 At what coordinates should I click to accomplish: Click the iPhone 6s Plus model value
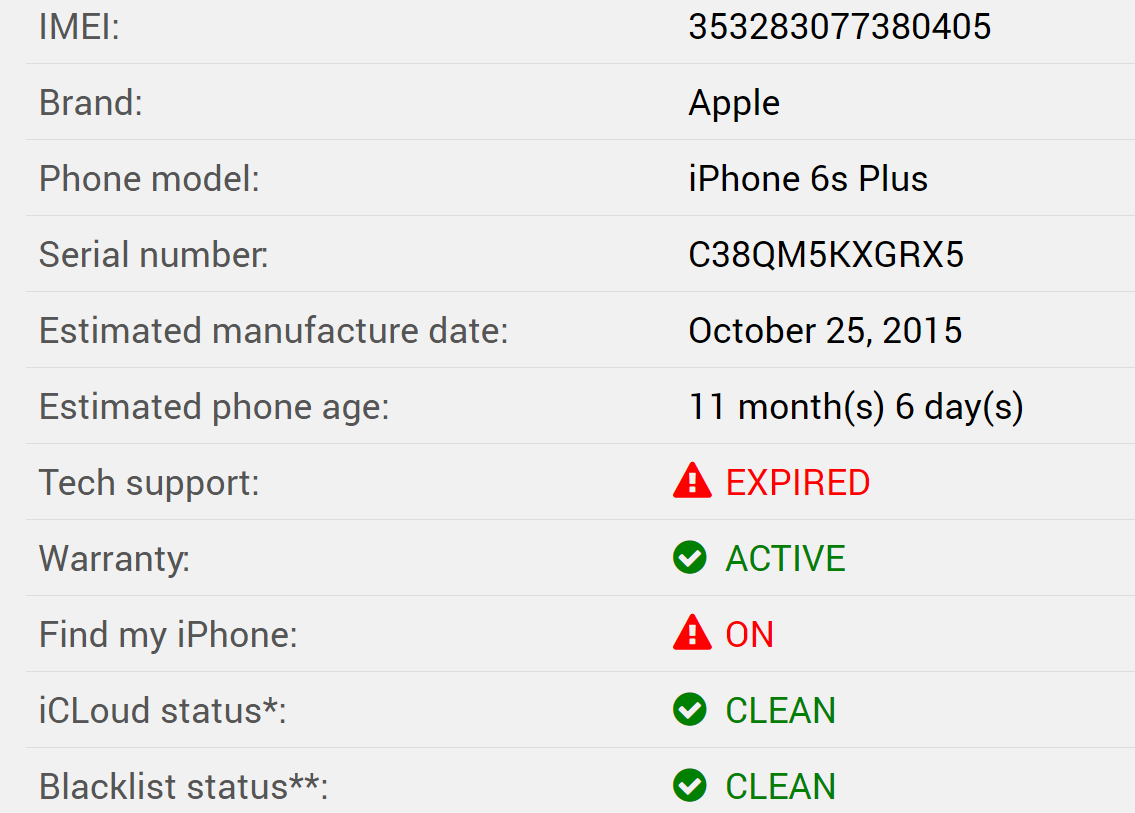pyautogui.click(x=808, y=179)
